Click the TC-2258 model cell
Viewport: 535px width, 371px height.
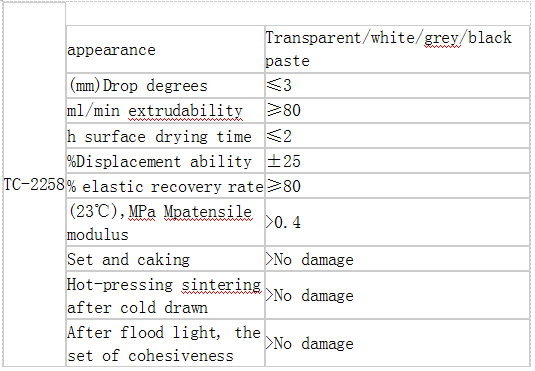(34, 185)
